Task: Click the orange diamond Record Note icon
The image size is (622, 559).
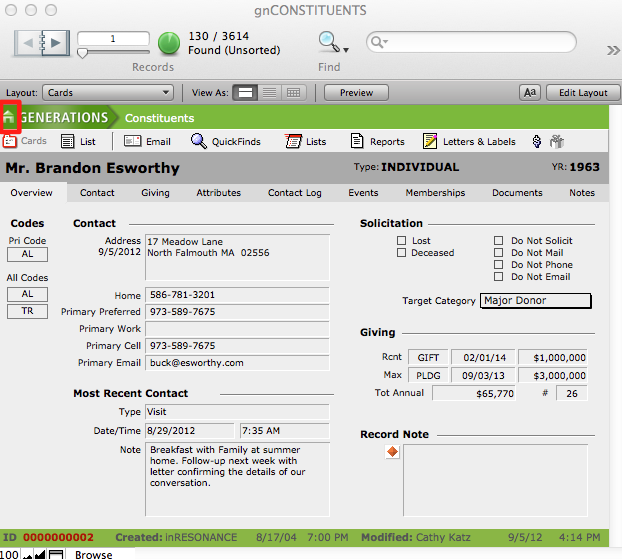Action: pyautogui.click(x=392, y=452)
